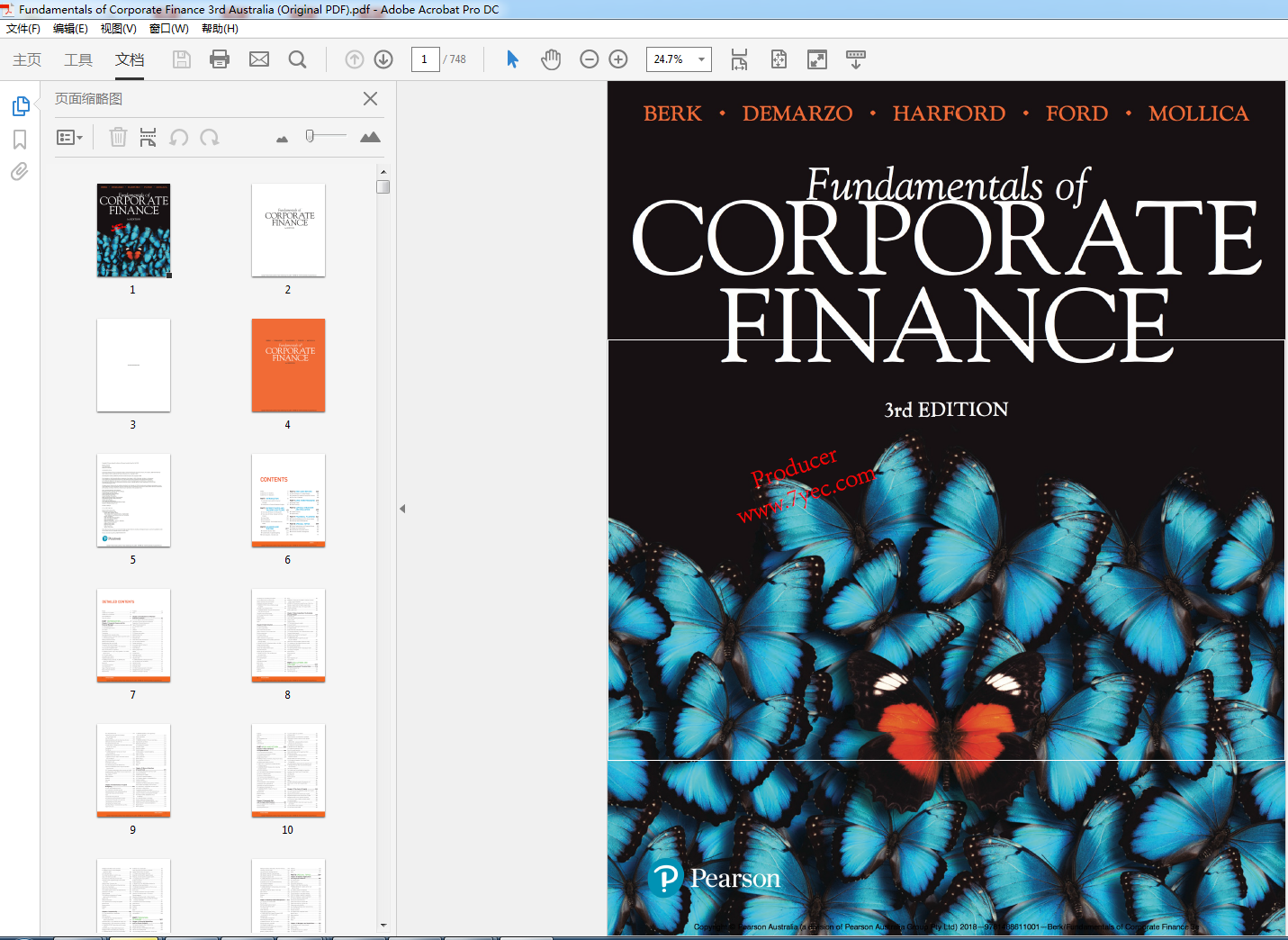Click the Print Pages thumbnail icon
This screenshot has width=1288, height=940.
[x=148, y=137]
